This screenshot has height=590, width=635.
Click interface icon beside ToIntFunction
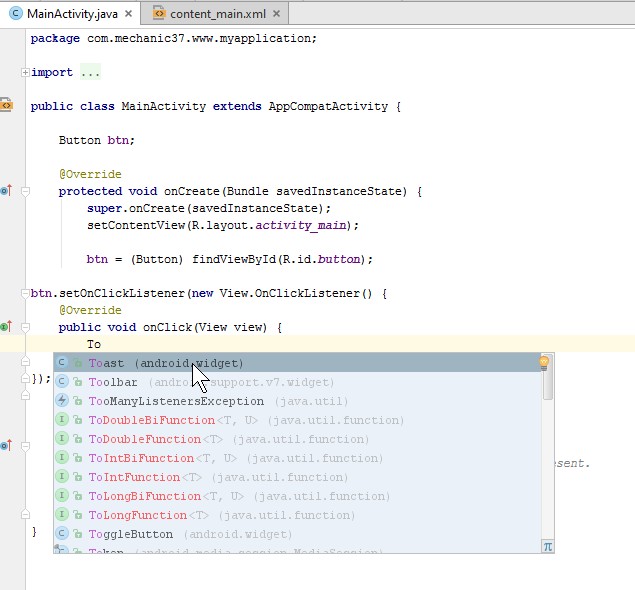tap(62, 476)
